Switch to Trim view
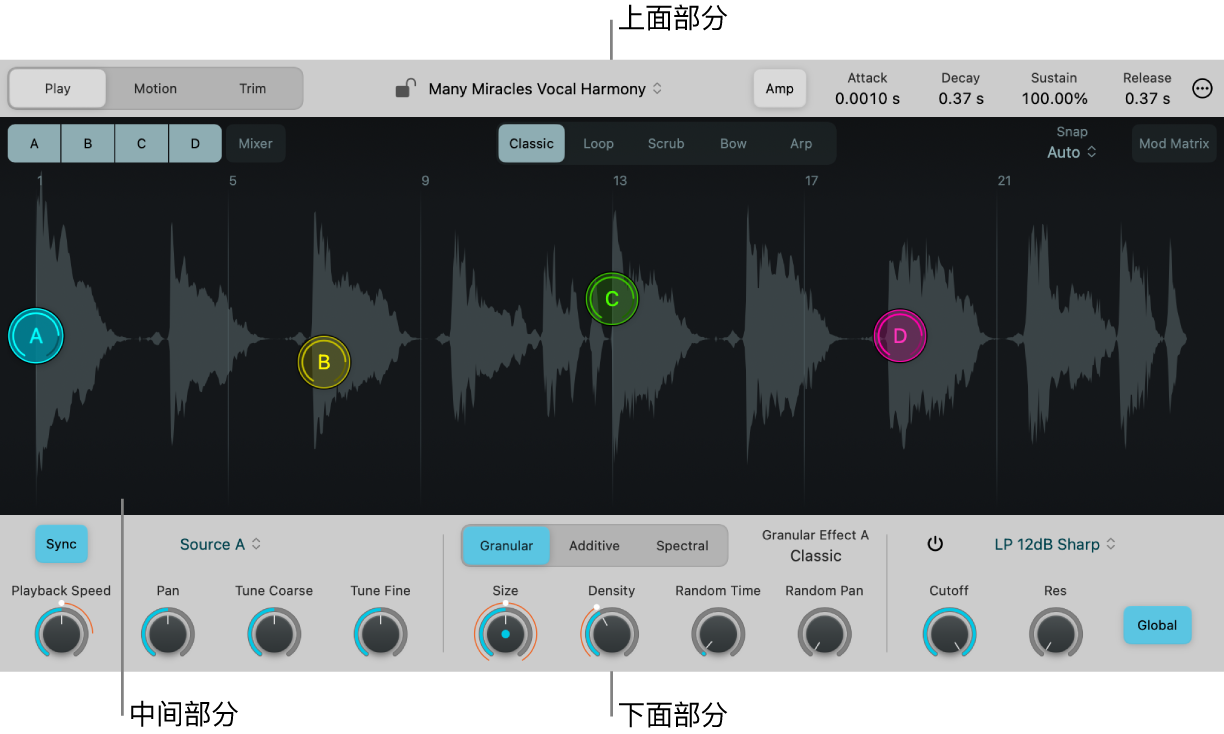Viewport: 1224px width, 734px height. click(252, 88)
